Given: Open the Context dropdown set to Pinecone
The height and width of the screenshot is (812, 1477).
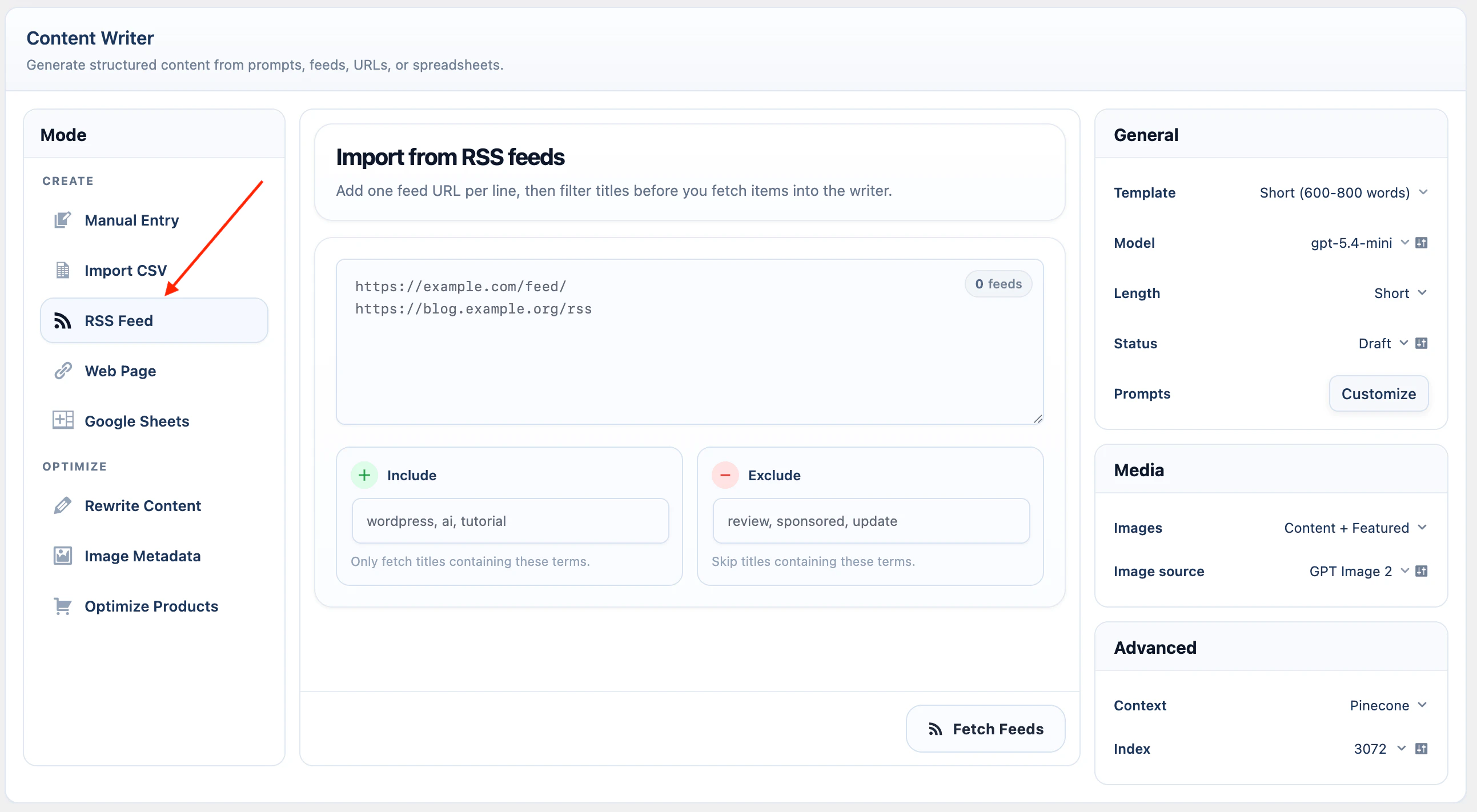Looking at the screenshot, I should point(1388,705).
